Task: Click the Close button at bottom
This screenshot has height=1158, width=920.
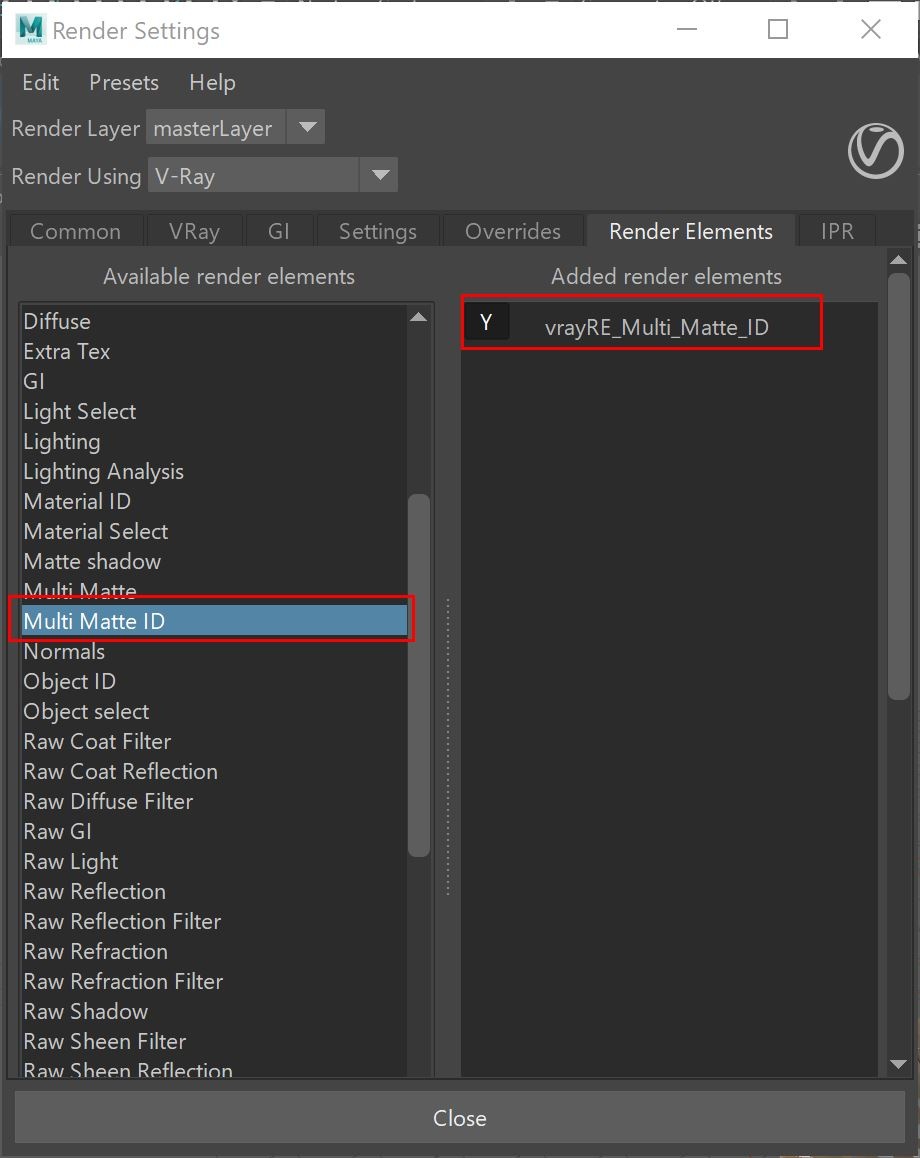Action: tap(459, 1117)
